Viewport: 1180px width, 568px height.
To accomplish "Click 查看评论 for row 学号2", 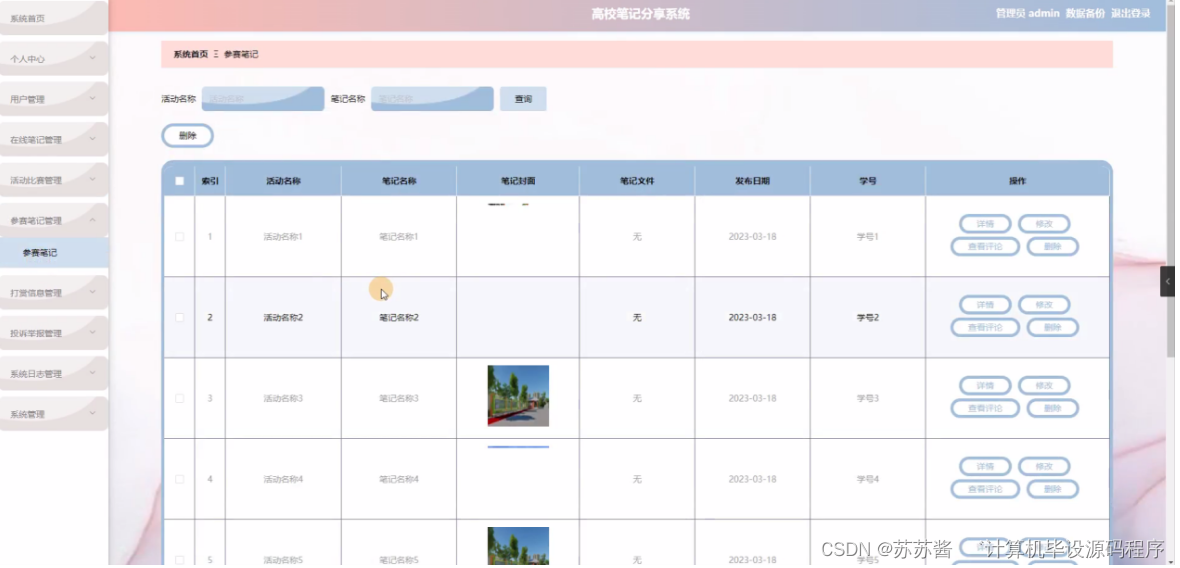I will coord(985,327).
